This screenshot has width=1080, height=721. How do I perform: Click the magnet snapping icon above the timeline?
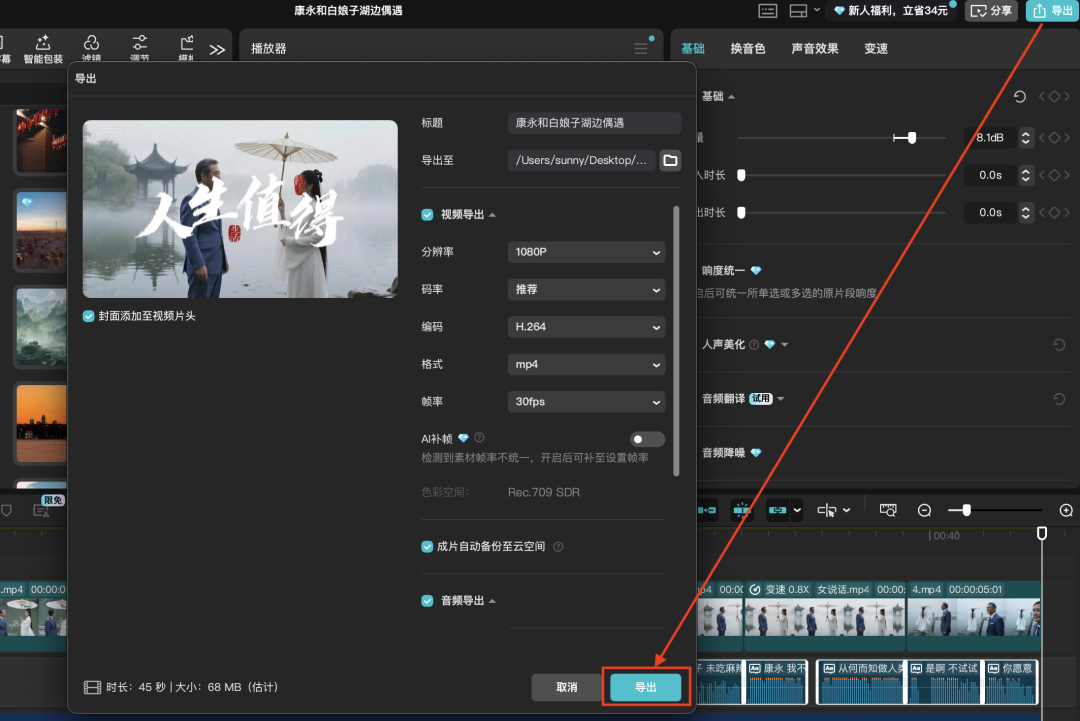[742, 510]
